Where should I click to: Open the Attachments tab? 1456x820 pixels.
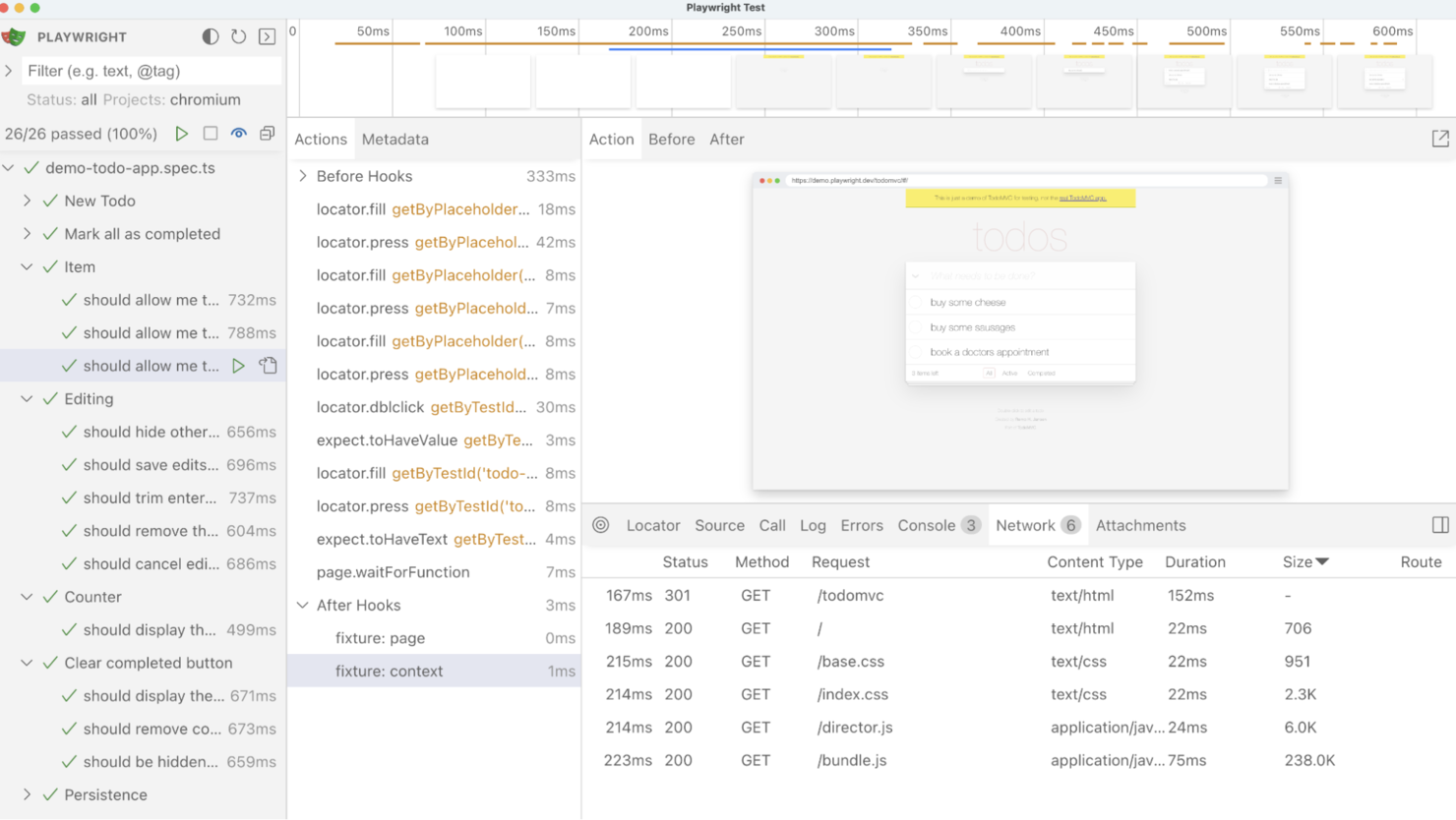coord(1140,525)
